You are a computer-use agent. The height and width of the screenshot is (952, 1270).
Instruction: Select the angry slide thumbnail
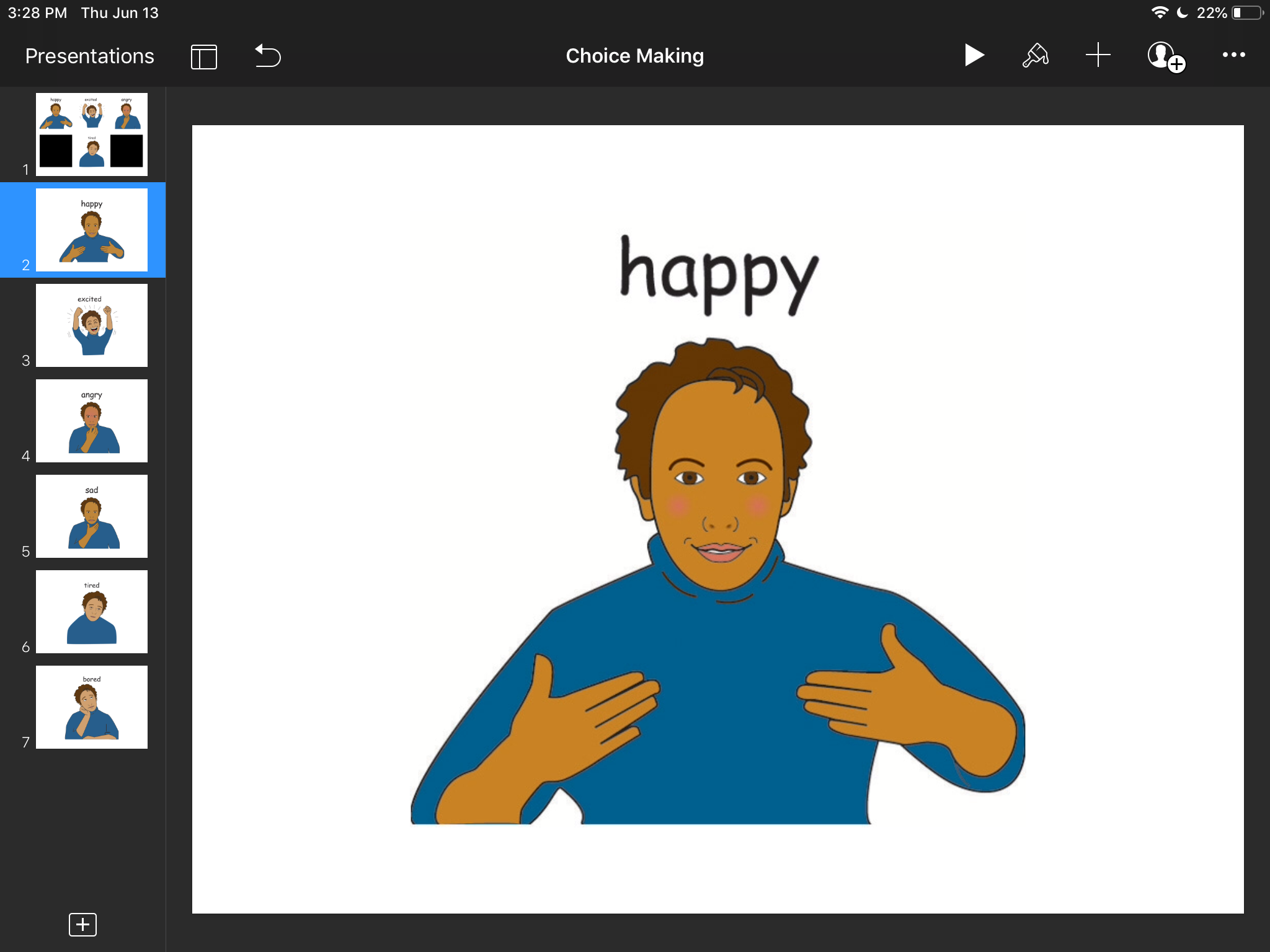(x=92, y=421)
